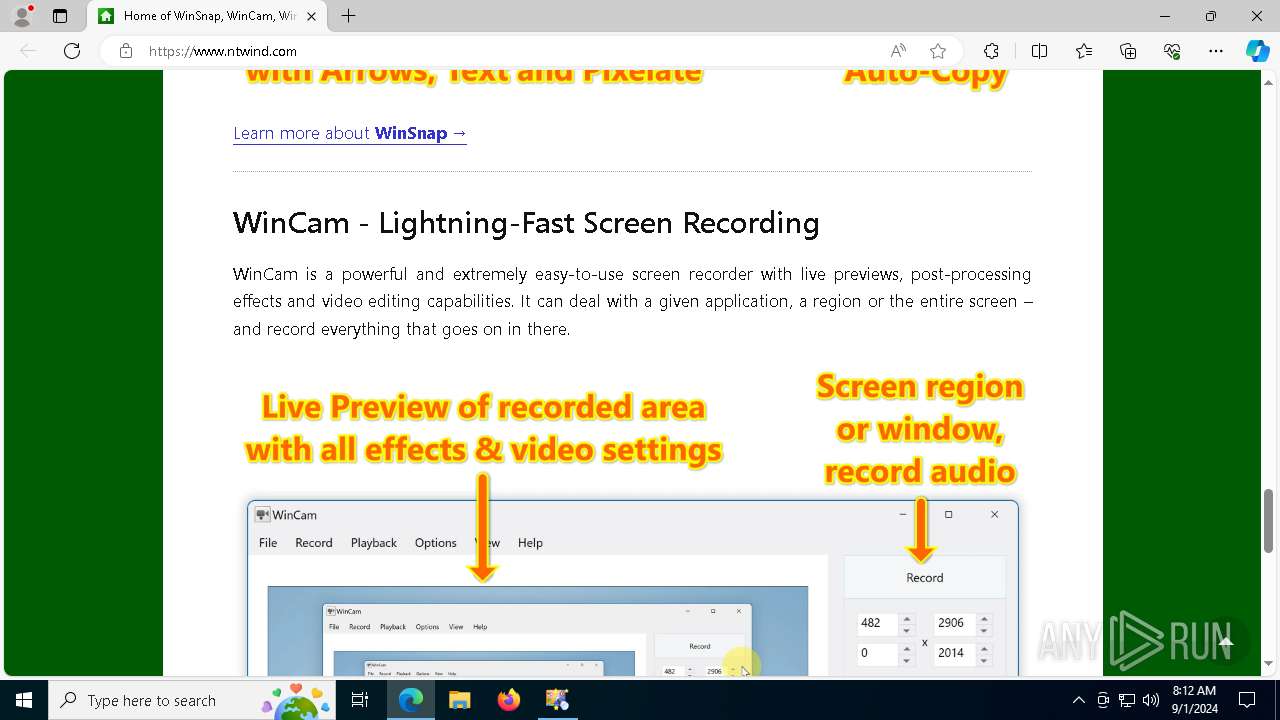The image size is (1280, 720).
Task: Refresh the current page
Action: point(72,51)
